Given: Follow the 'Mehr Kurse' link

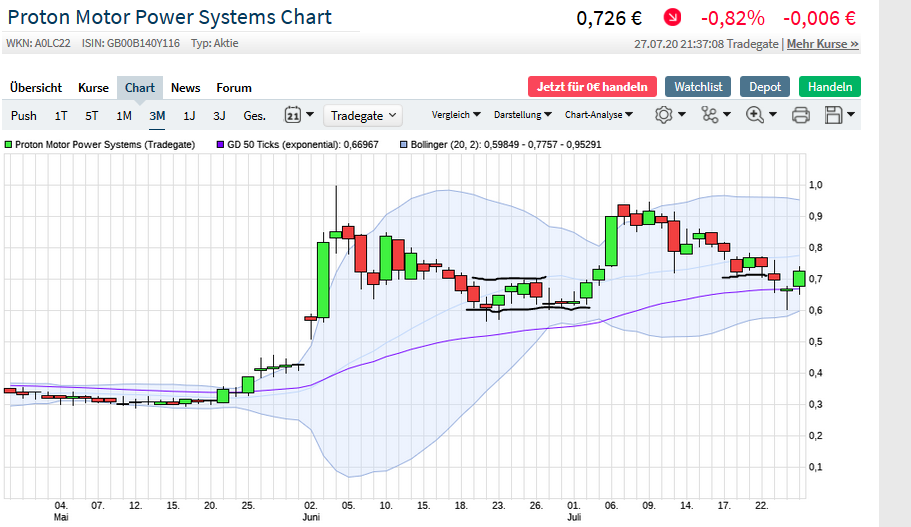Looking at the screenshot, I should point(822,44).
